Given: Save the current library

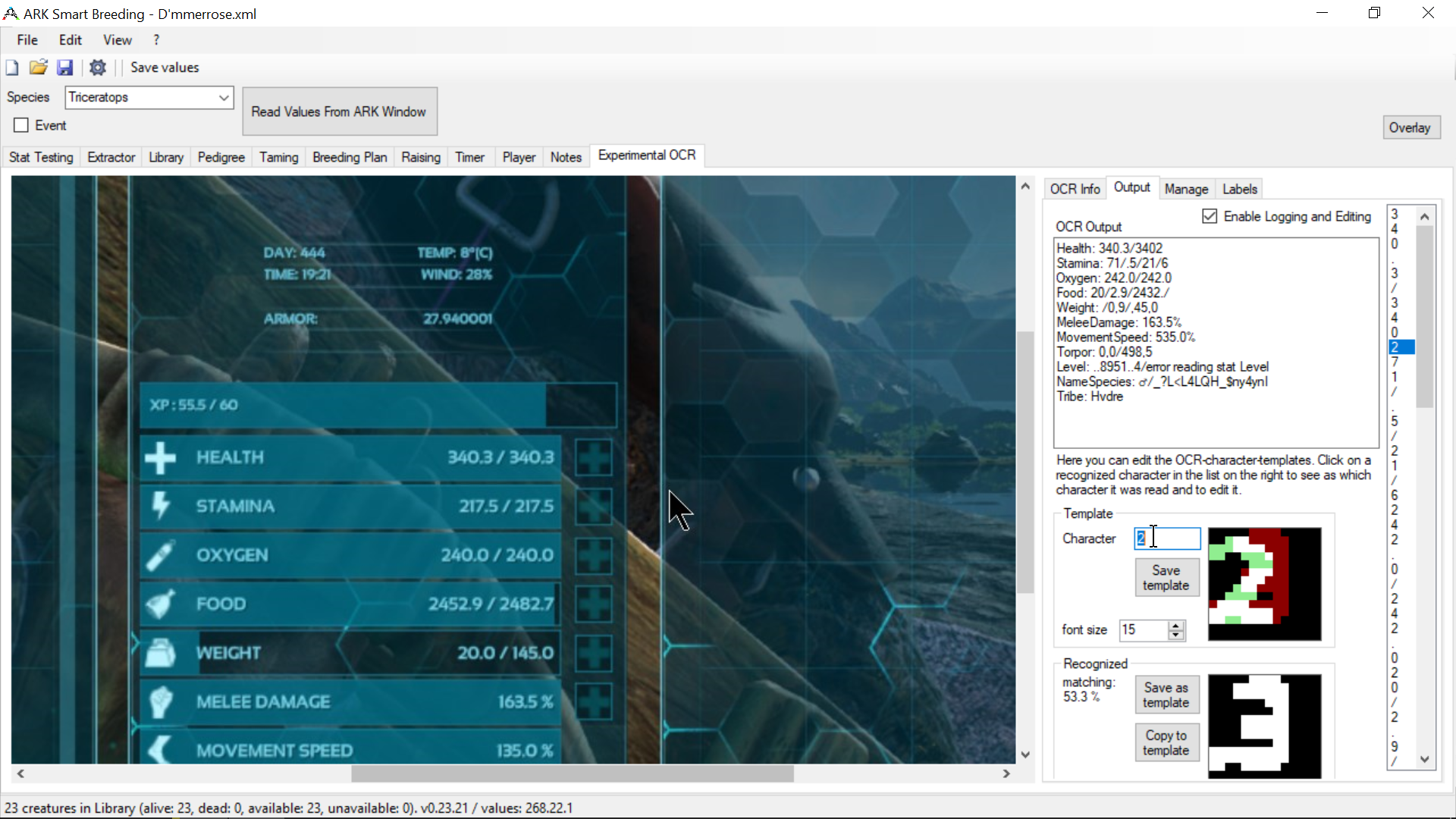Looking at the screenshot, I should (65, 67).
